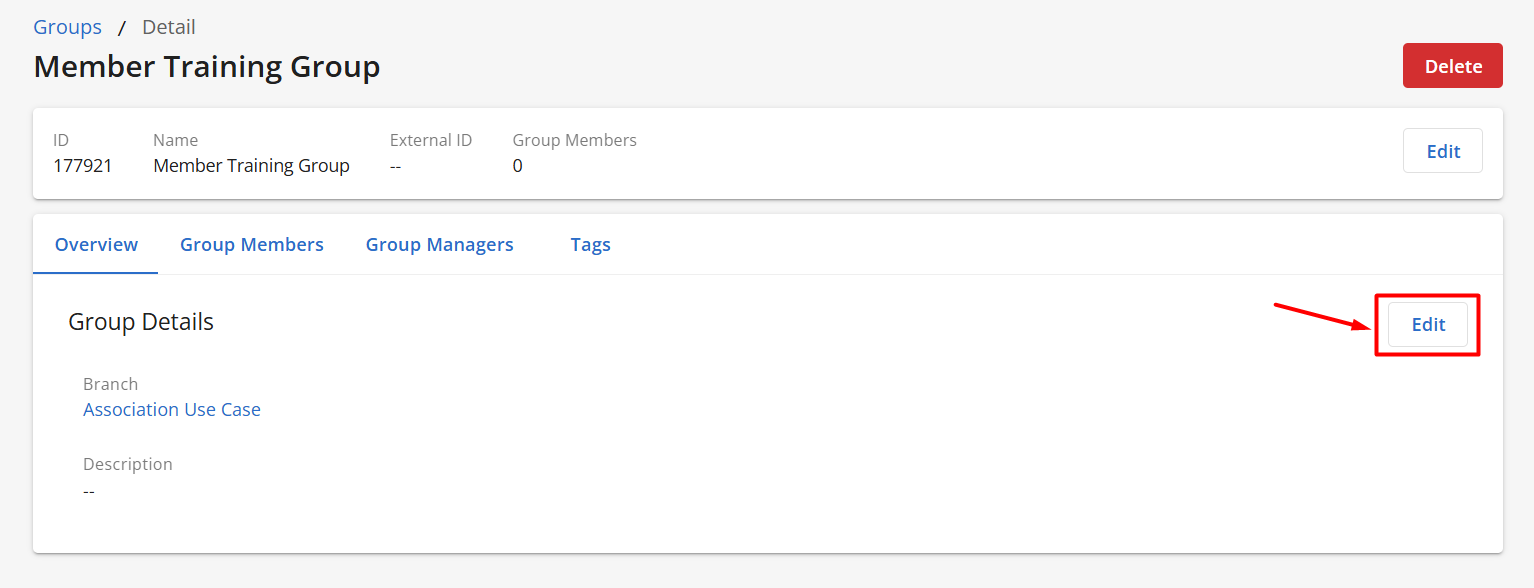Click the Branch field label
The image size is (1534, 588).
[110, 384]
